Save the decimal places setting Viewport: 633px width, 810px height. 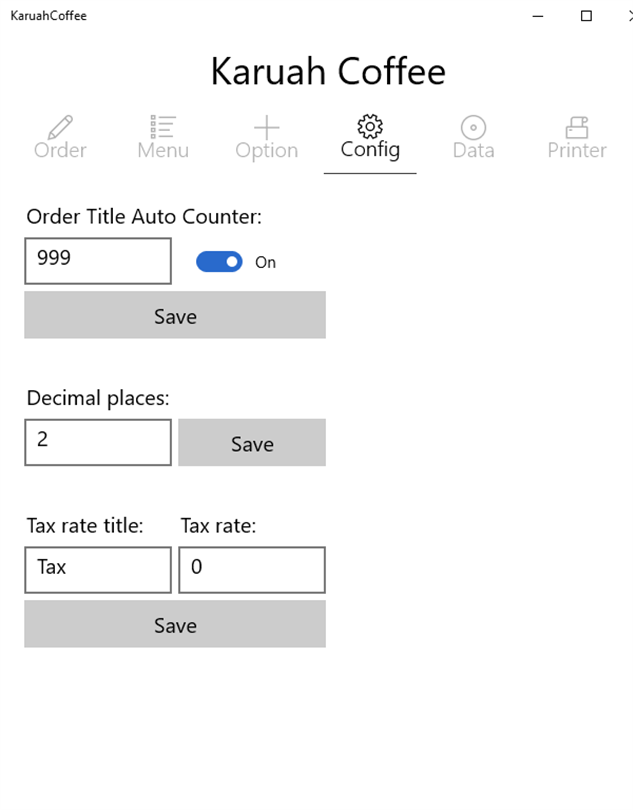[x=252, y=443]
